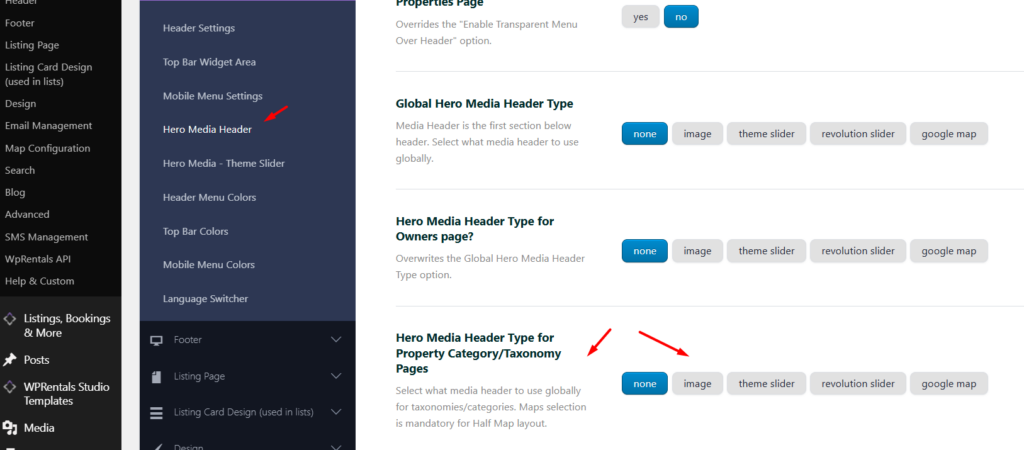The width and height of the screenshot is (1024, 450).
Task: Expand the Footer section chevron
Action: (x=336, y=340)
